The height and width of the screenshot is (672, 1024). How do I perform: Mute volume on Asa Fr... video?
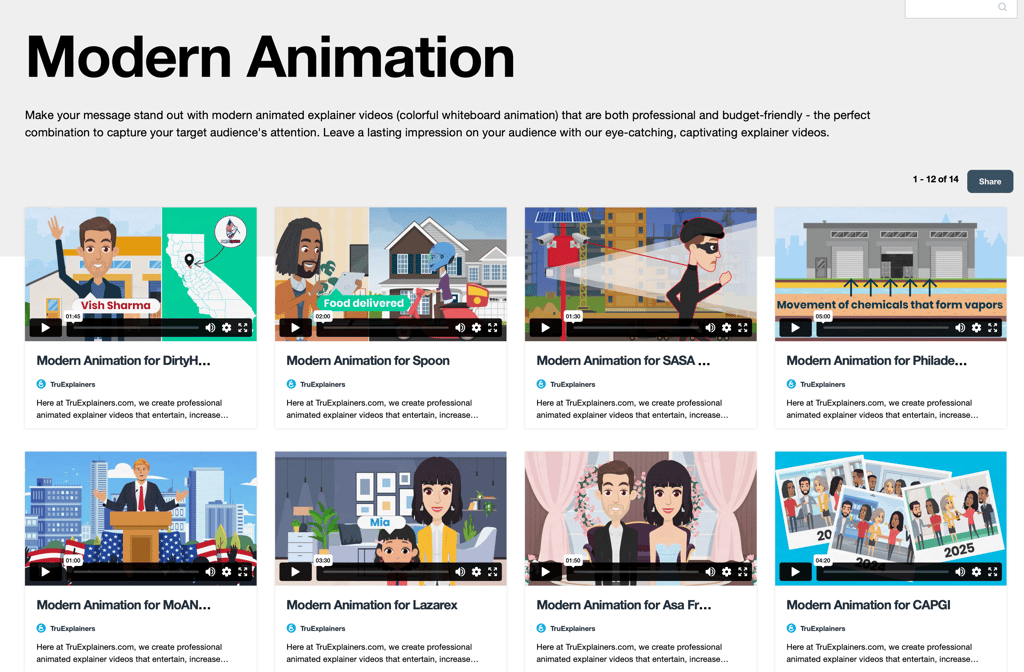click(x=711, y=572)
